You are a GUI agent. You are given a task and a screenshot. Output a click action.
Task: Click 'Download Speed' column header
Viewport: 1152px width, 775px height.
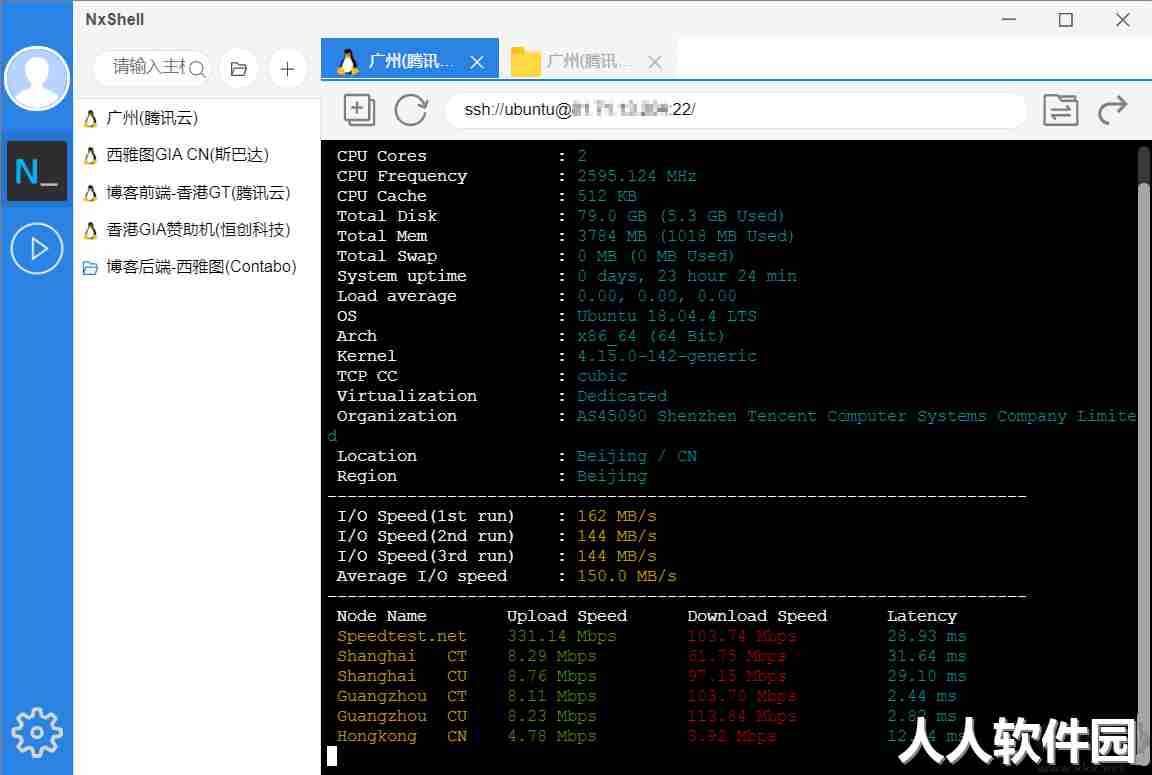coord(757,617)
